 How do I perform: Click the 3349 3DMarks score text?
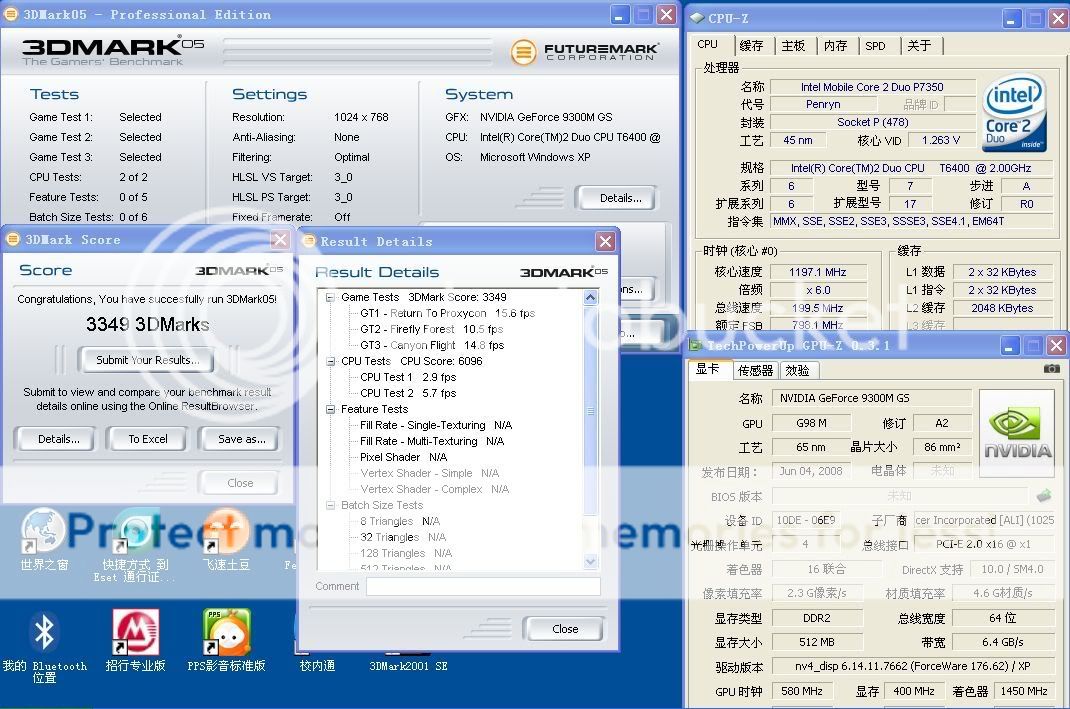coord(147,324)
